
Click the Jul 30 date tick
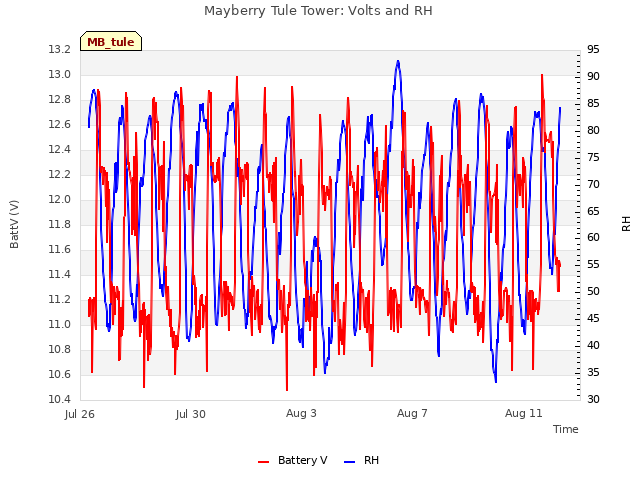click(191, 414)
